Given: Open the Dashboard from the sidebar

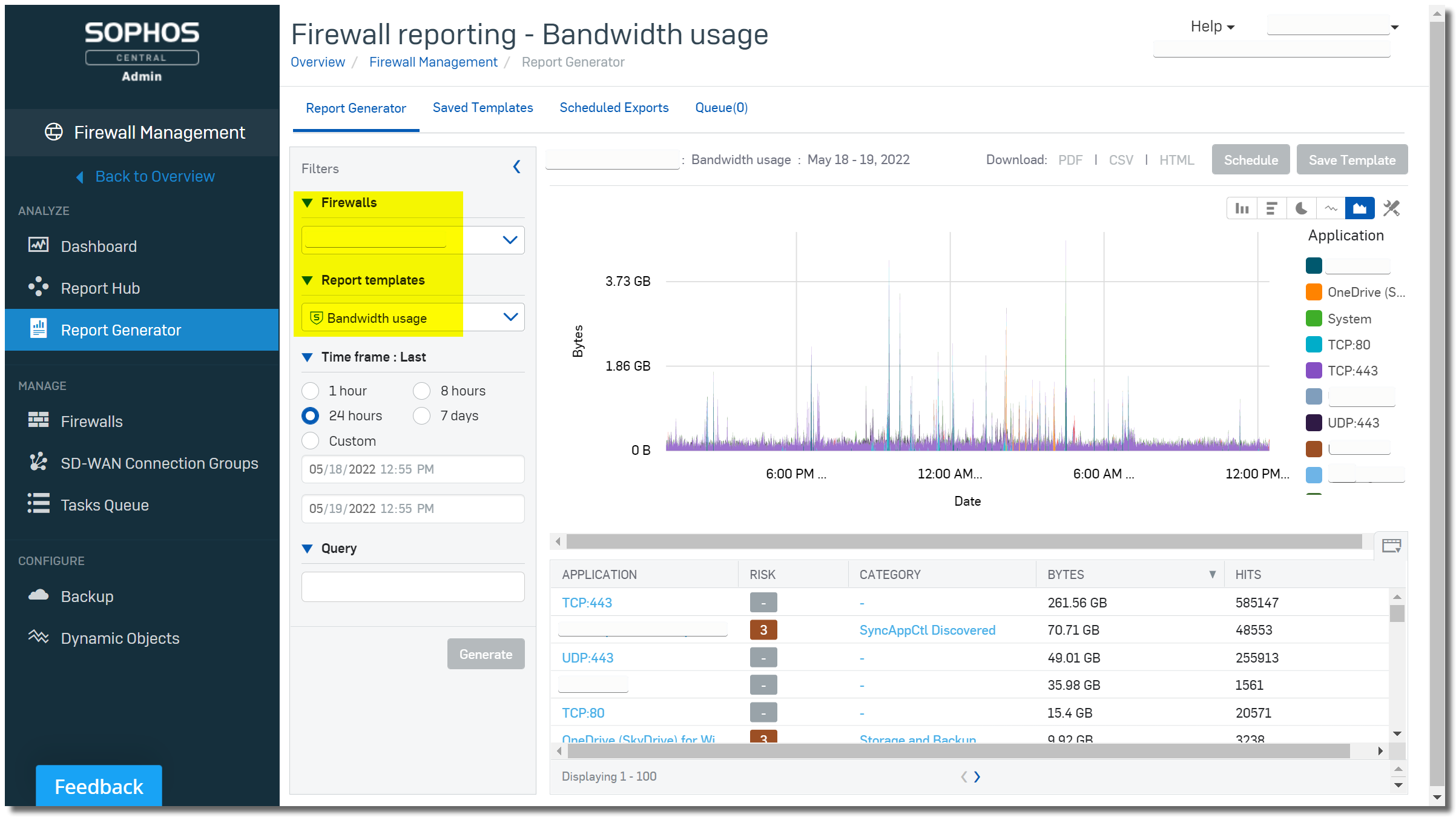Looking at the screenshot, I should click(x=99, y=246).
